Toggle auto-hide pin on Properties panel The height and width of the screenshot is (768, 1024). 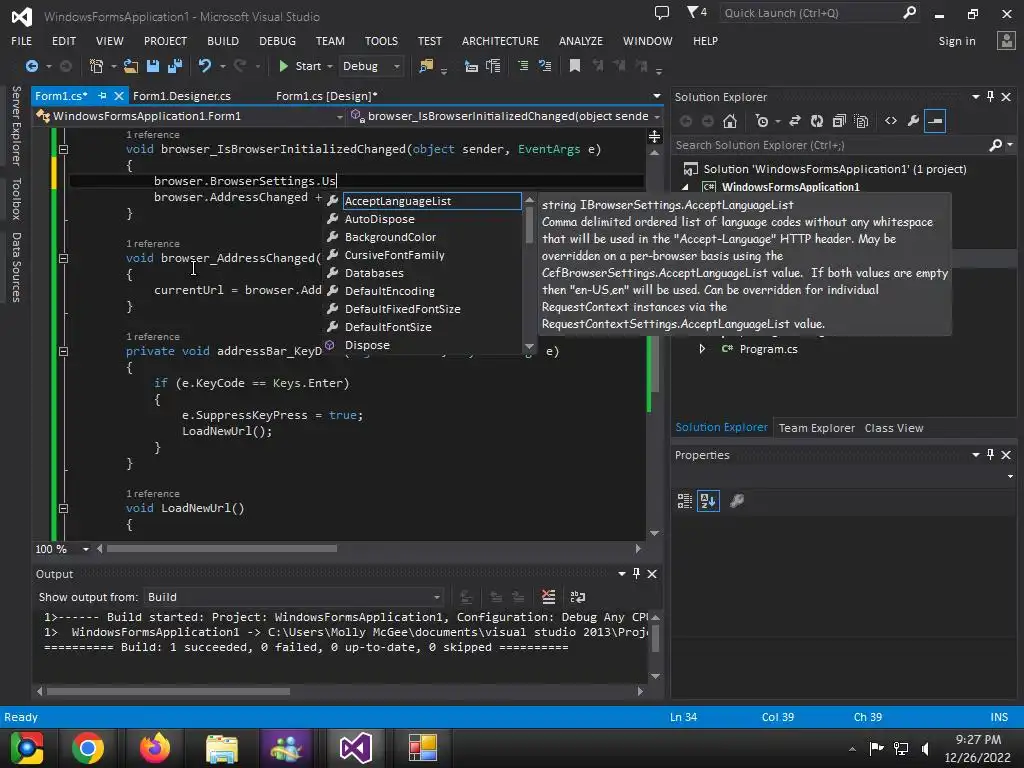pyautogui.click(x=990, y=455)
